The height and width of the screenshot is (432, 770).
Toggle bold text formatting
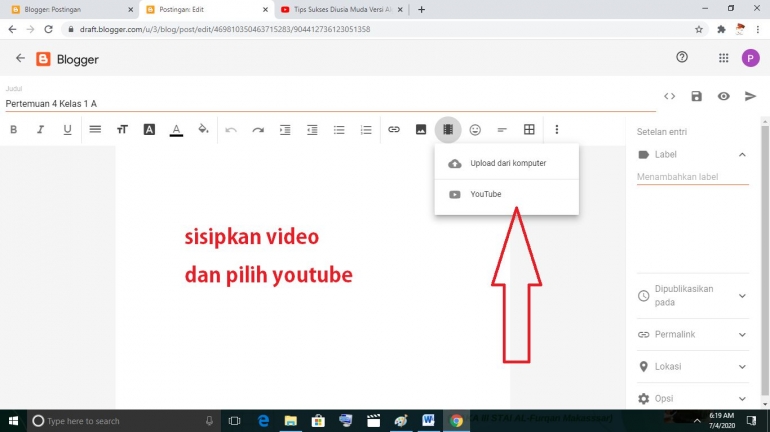click(x=14, y=129)
